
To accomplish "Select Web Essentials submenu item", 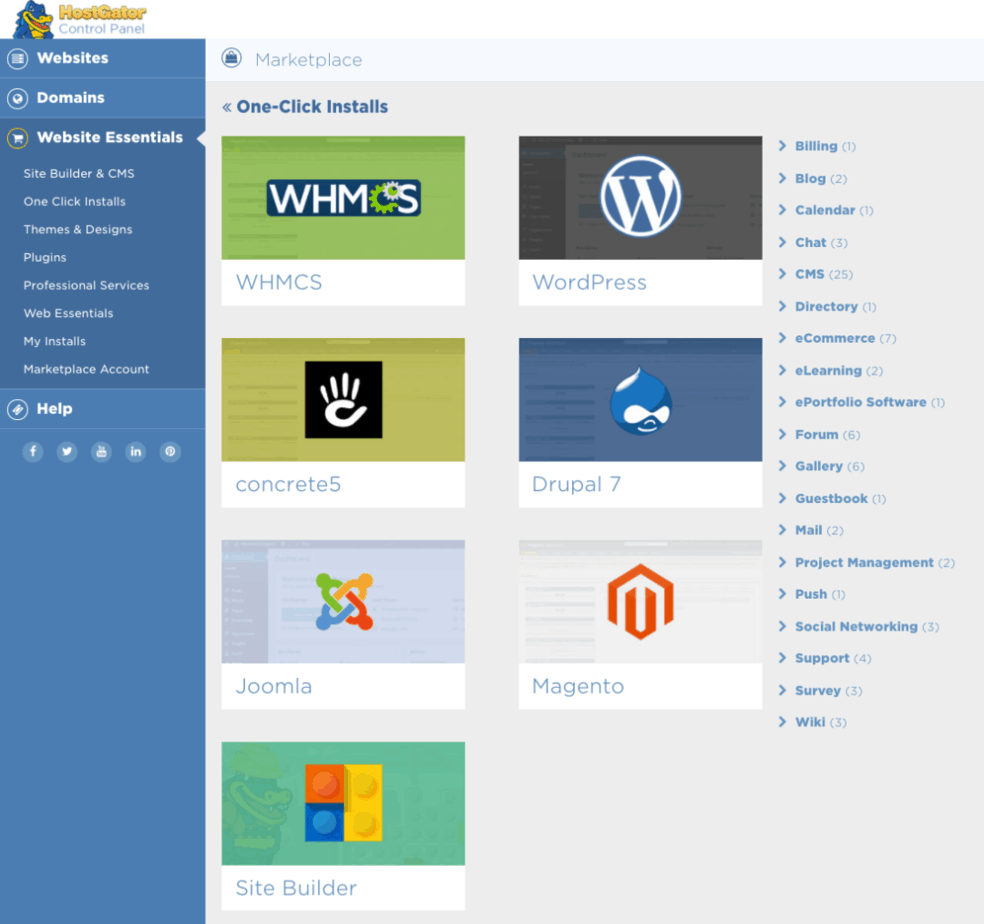I will tap(68, 313).
